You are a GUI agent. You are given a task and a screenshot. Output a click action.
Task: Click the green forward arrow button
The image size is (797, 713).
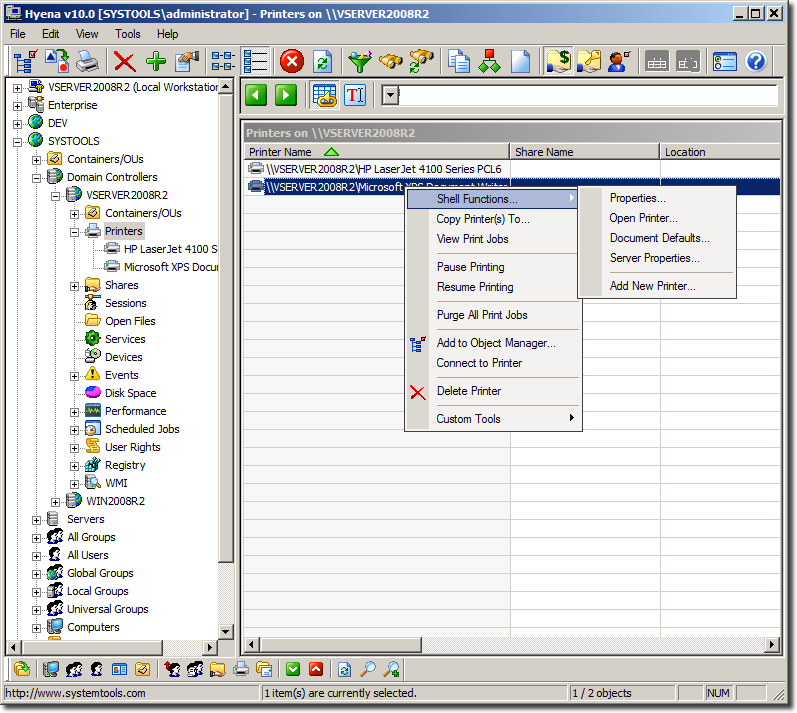(286, 95)
